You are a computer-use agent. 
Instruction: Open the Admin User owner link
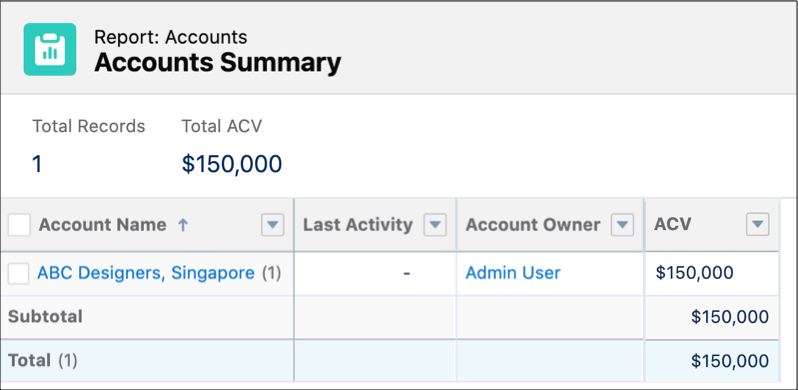point(512,273)
